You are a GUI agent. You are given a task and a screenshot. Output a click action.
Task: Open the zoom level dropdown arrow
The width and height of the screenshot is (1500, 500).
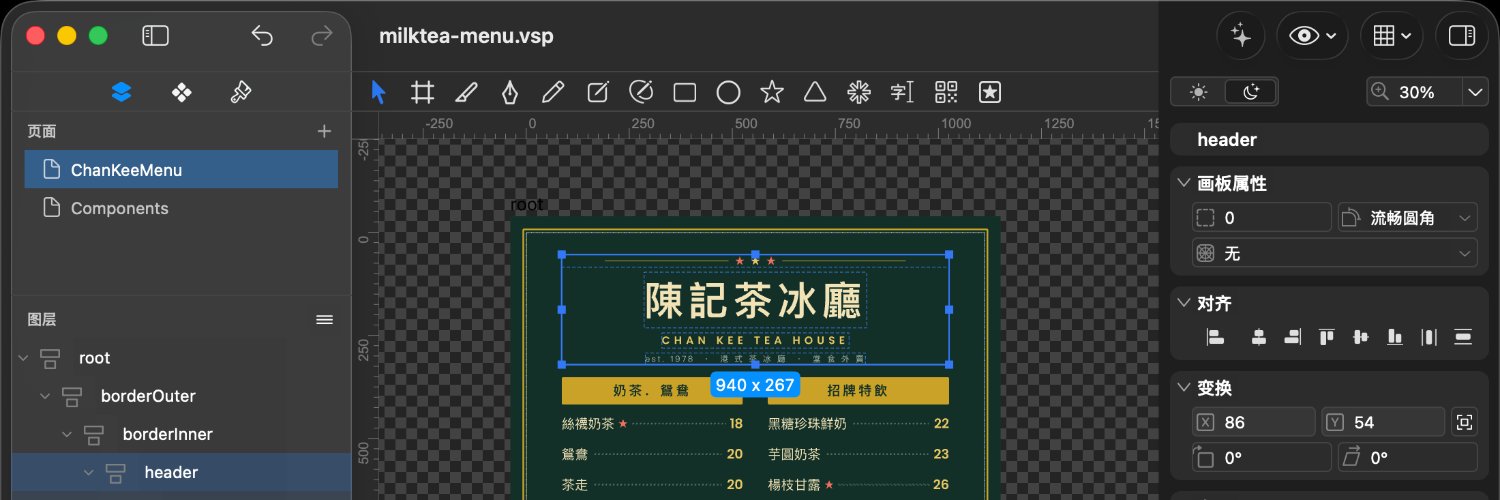(1476, 92)
